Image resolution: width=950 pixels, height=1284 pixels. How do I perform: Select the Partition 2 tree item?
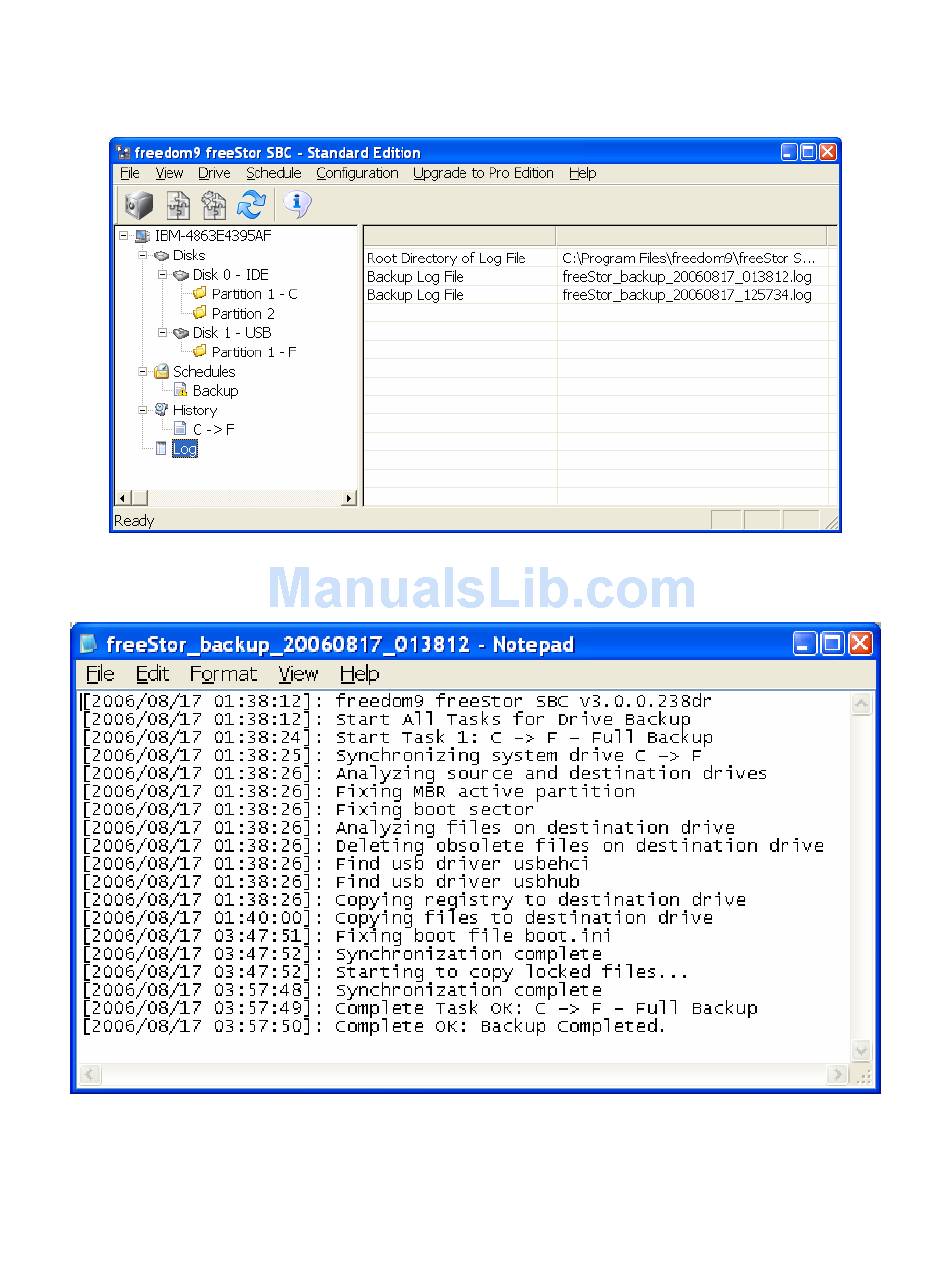[243, 313]
